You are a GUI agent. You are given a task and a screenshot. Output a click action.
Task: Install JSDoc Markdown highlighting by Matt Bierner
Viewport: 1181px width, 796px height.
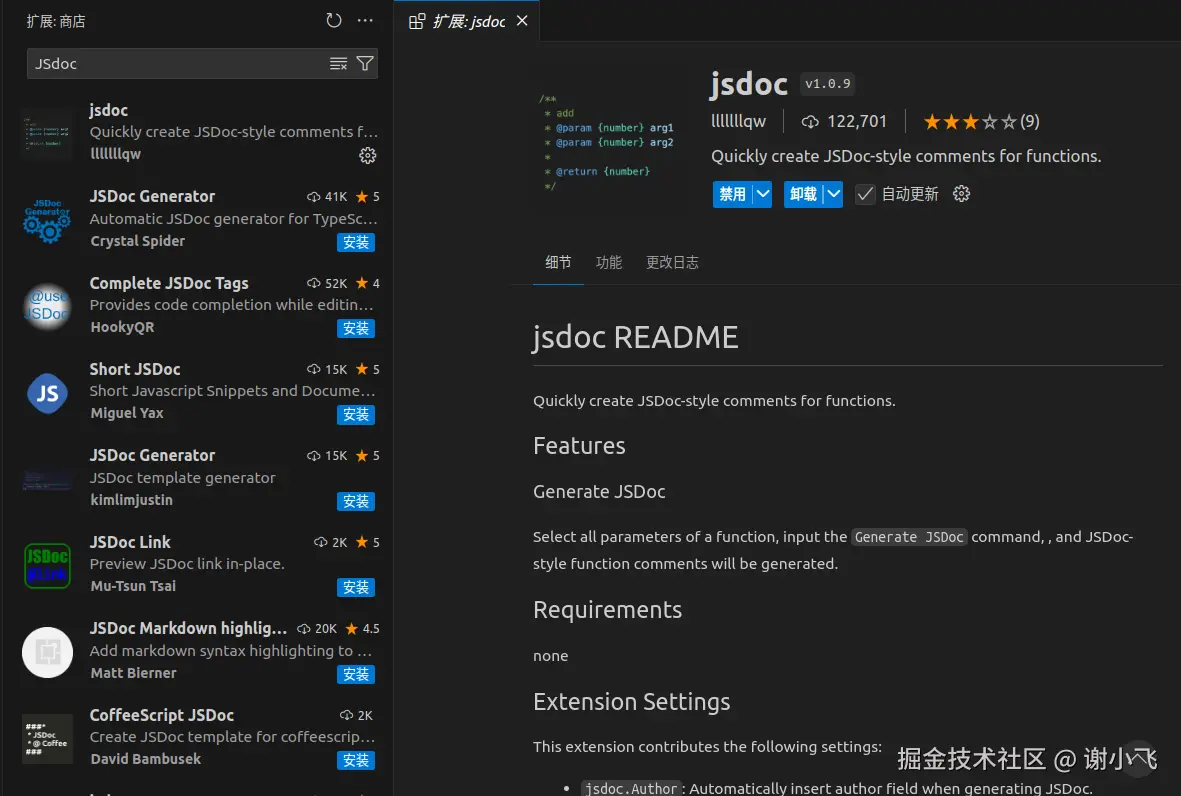(356, 675)
